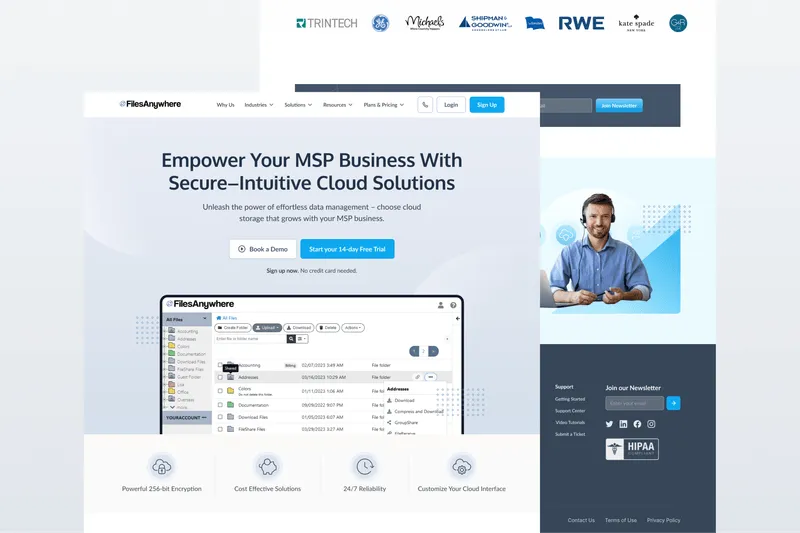Expand the Resources dropdown in navbar
This screenshot has height=533, width=800.
[338, 105]
